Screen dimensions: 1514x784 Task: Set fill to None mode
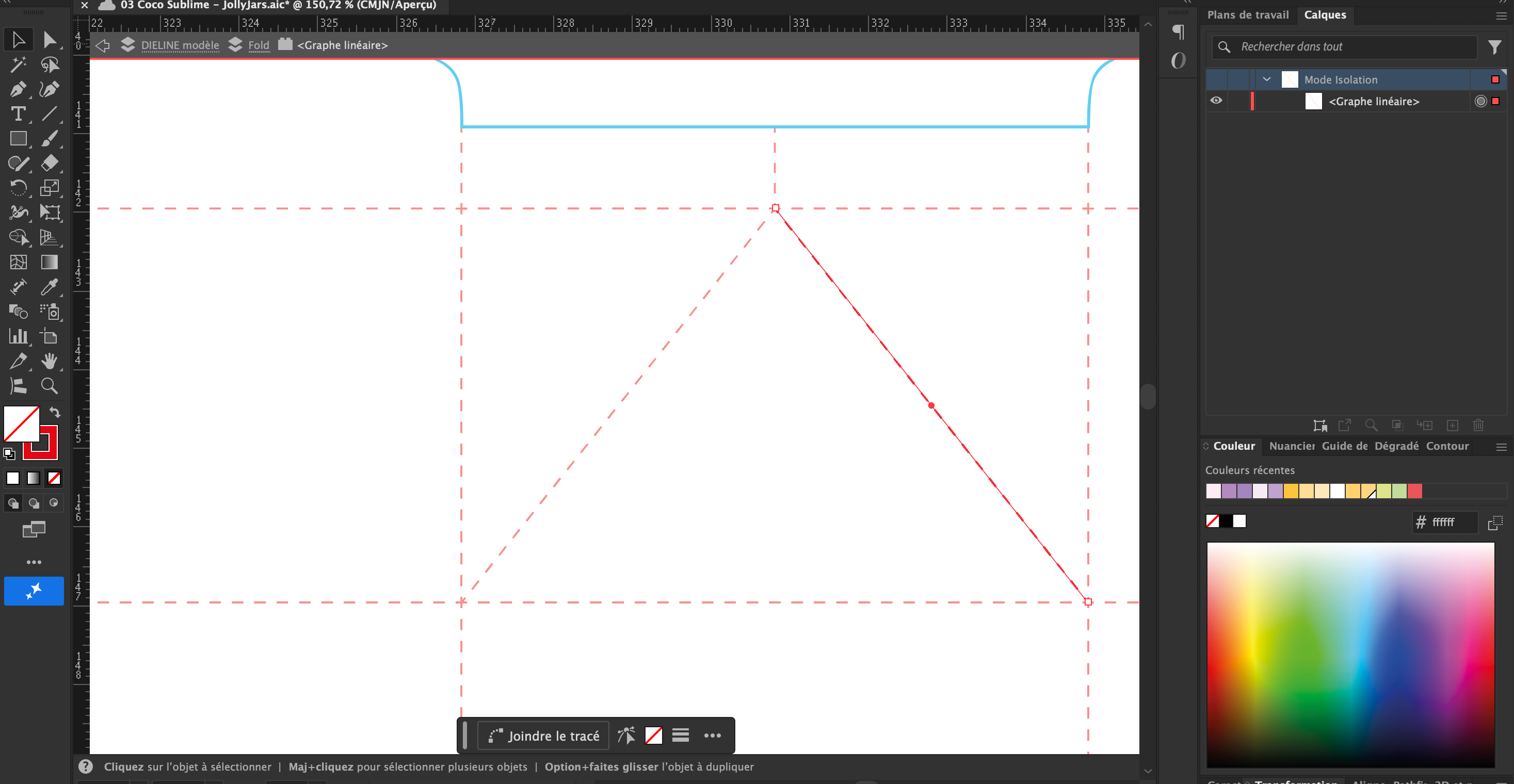pyautogui.click(x=54, y=479)
